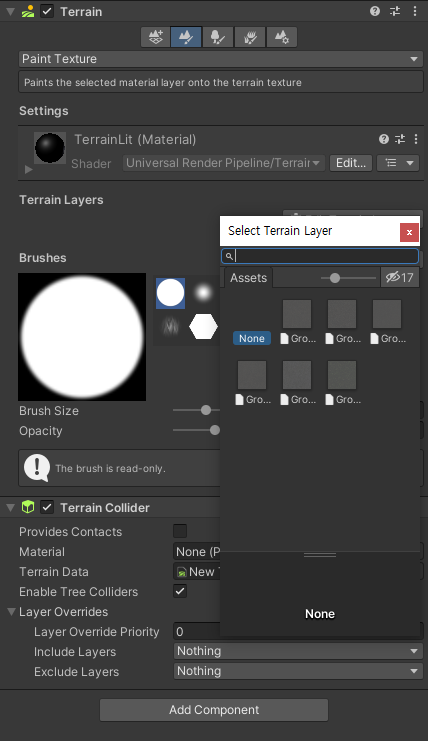428x741 pixels.
Task: Open the Exclude Layers dropdown
Action: (x=298, y=671)
